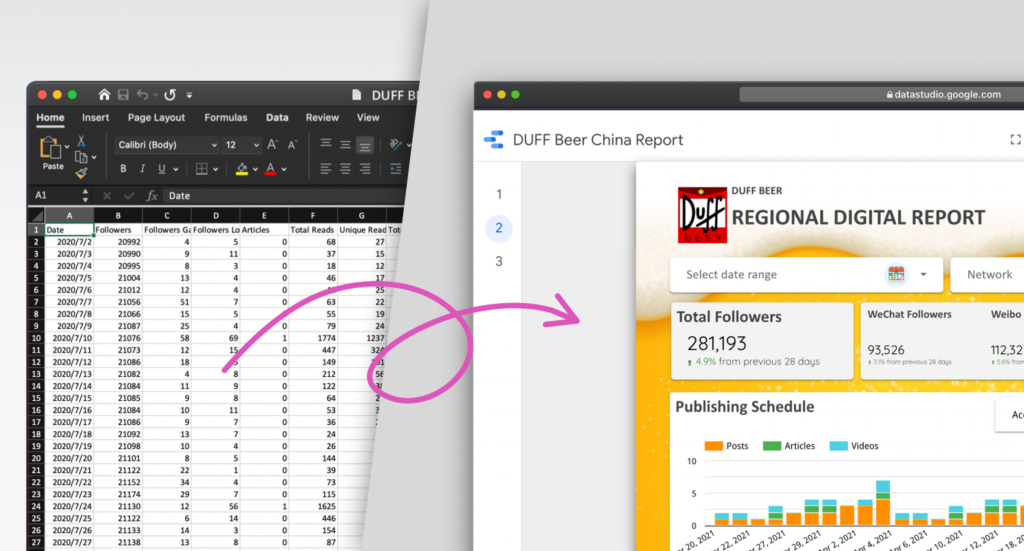This screenshot has height=551, width=1024.
Task: Click the Excel Home house icon
Action: [104, 95]
